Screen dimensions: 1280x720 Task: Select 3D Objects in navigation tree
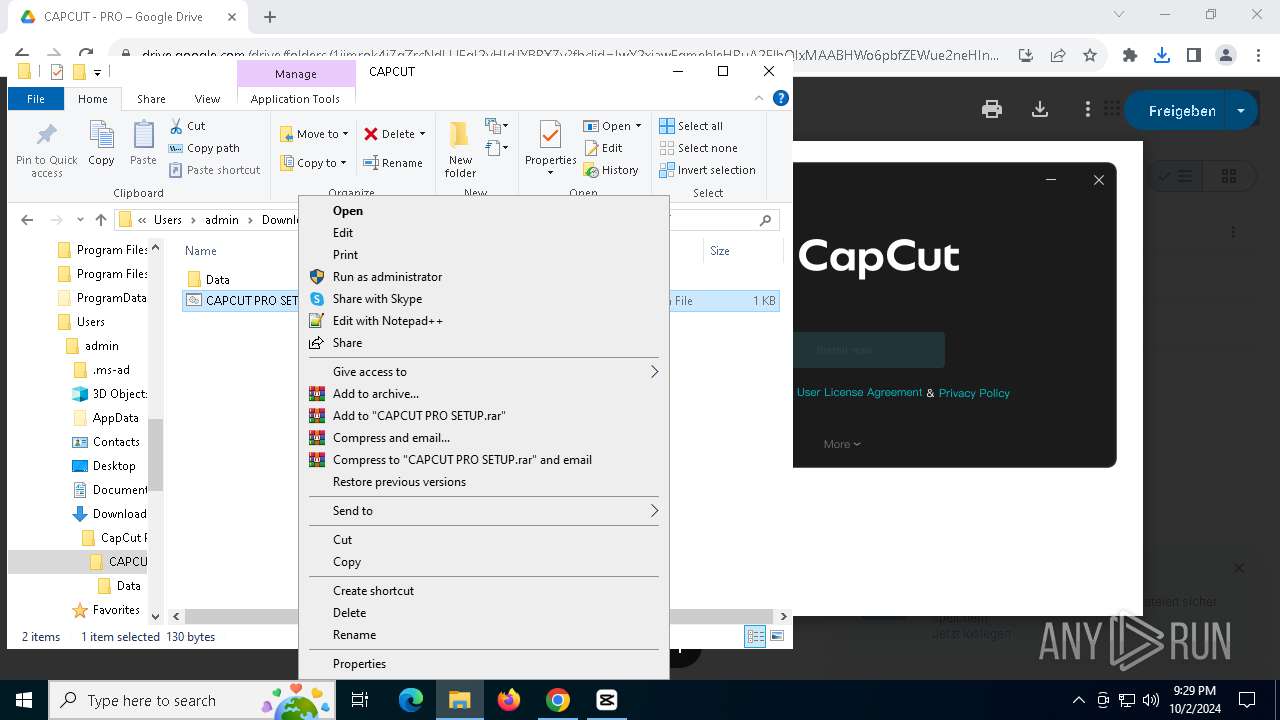click(119, 394)
